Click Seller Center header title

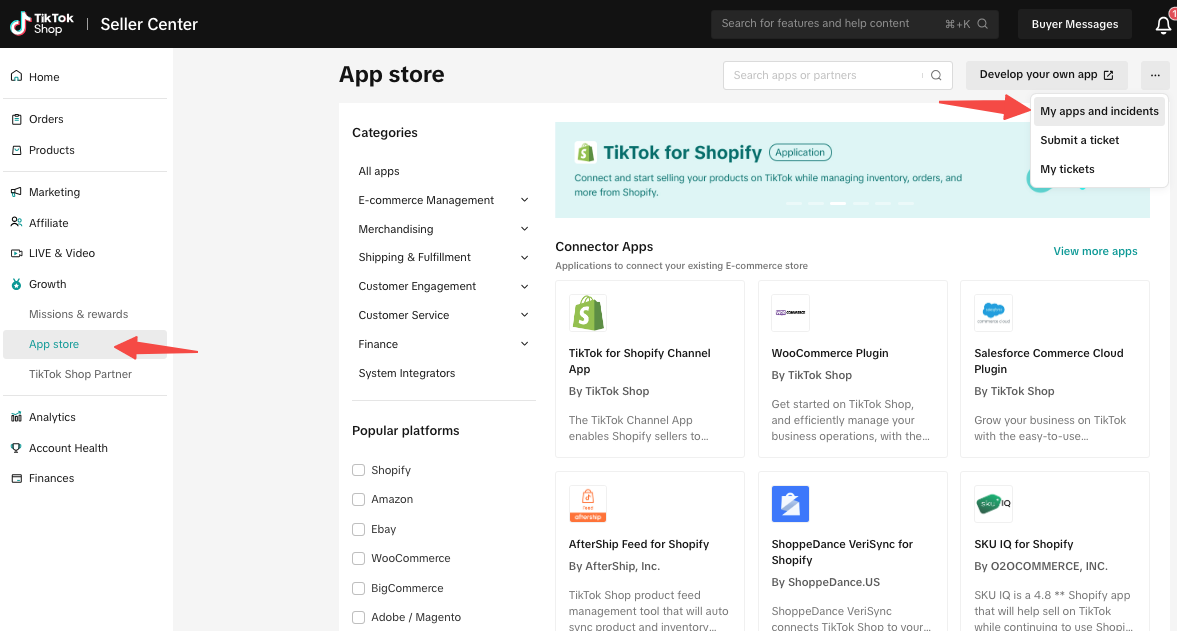pyautogui.click(x=149, y=24)
